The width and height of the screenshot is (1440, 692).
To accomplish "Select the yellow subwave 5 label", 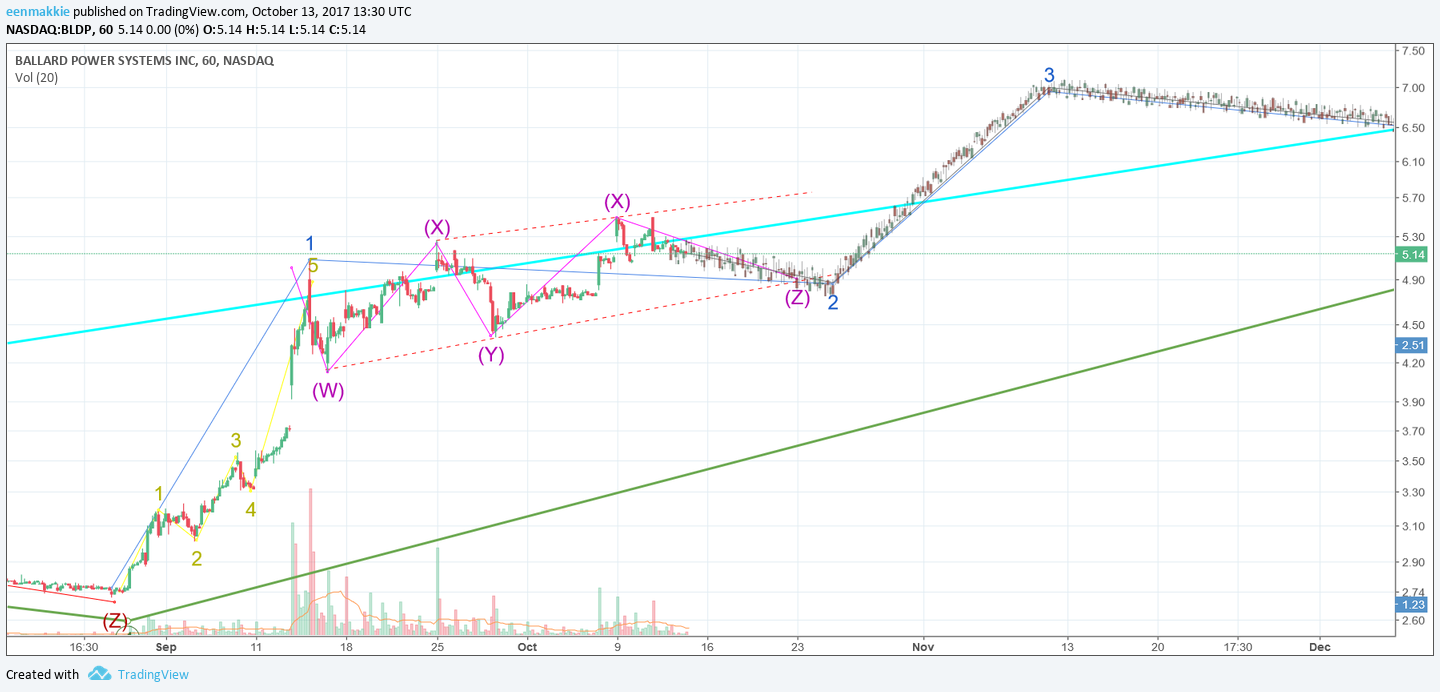I will coord(313,265).
